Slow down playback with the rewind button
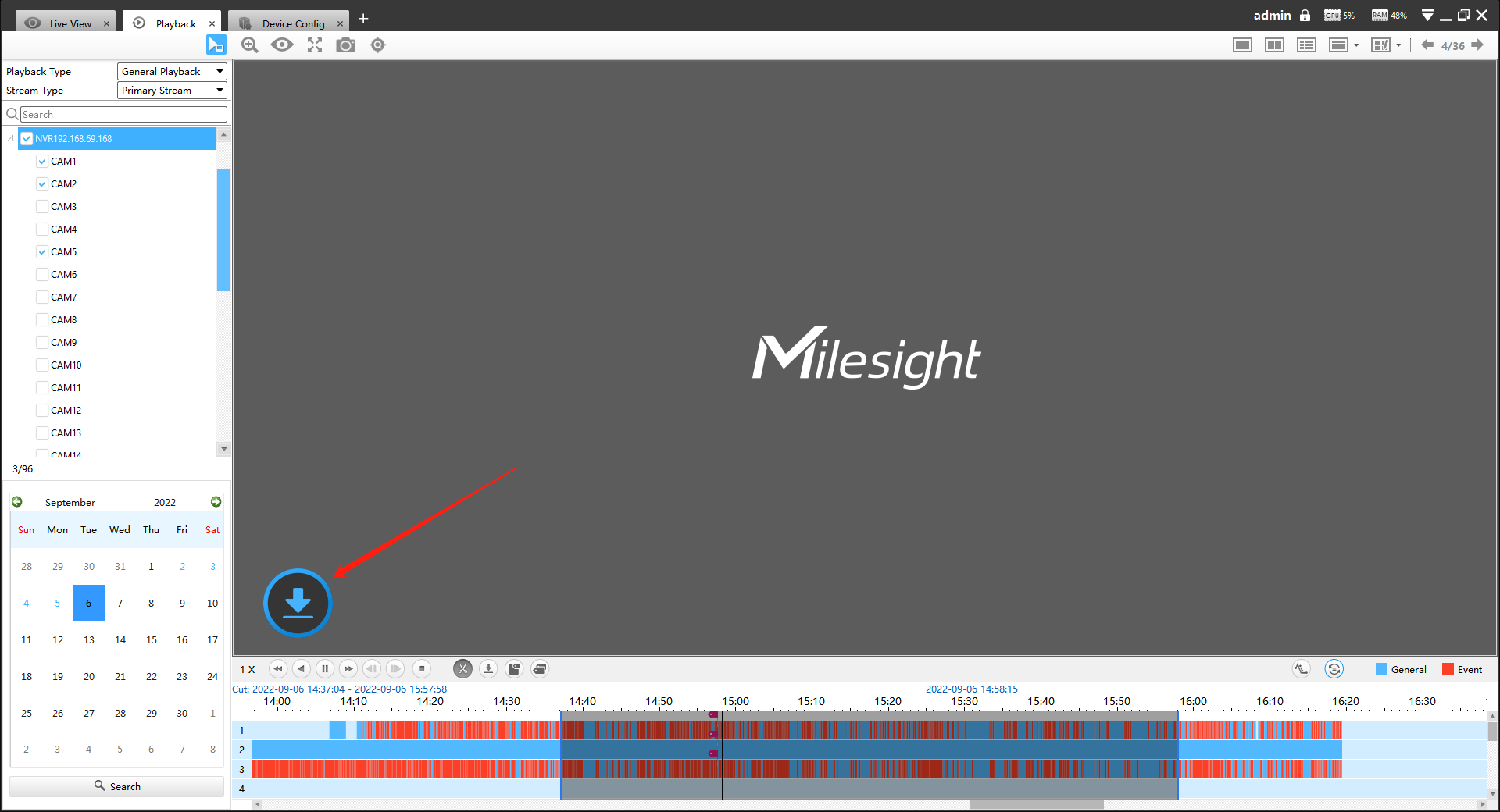Image resolution: width=1500 pixels, height=812 pixels. [x=278, y=668]
